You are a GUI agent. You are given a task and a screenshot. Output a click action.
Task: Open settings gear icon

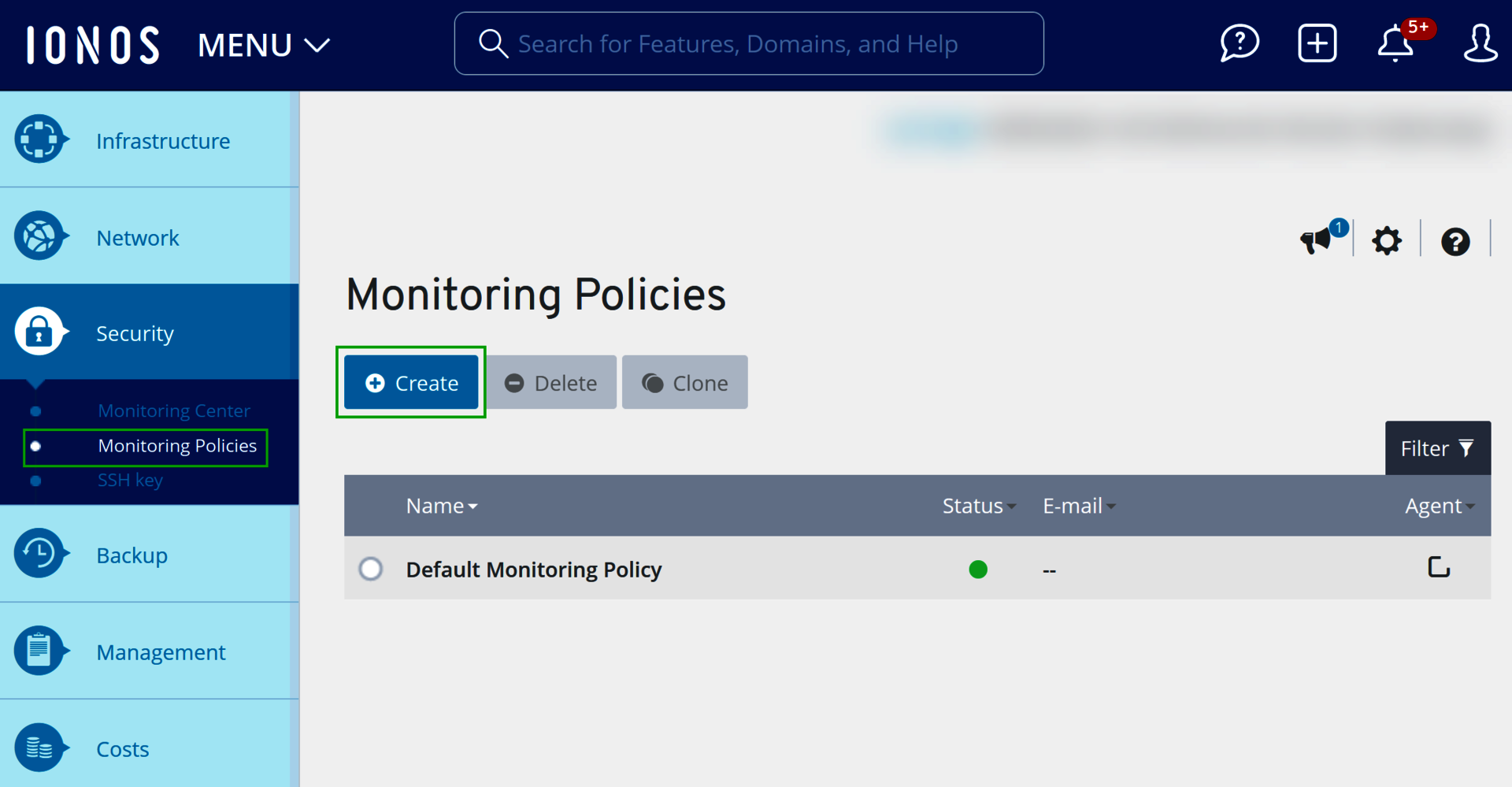click(x=1387, y=241)
